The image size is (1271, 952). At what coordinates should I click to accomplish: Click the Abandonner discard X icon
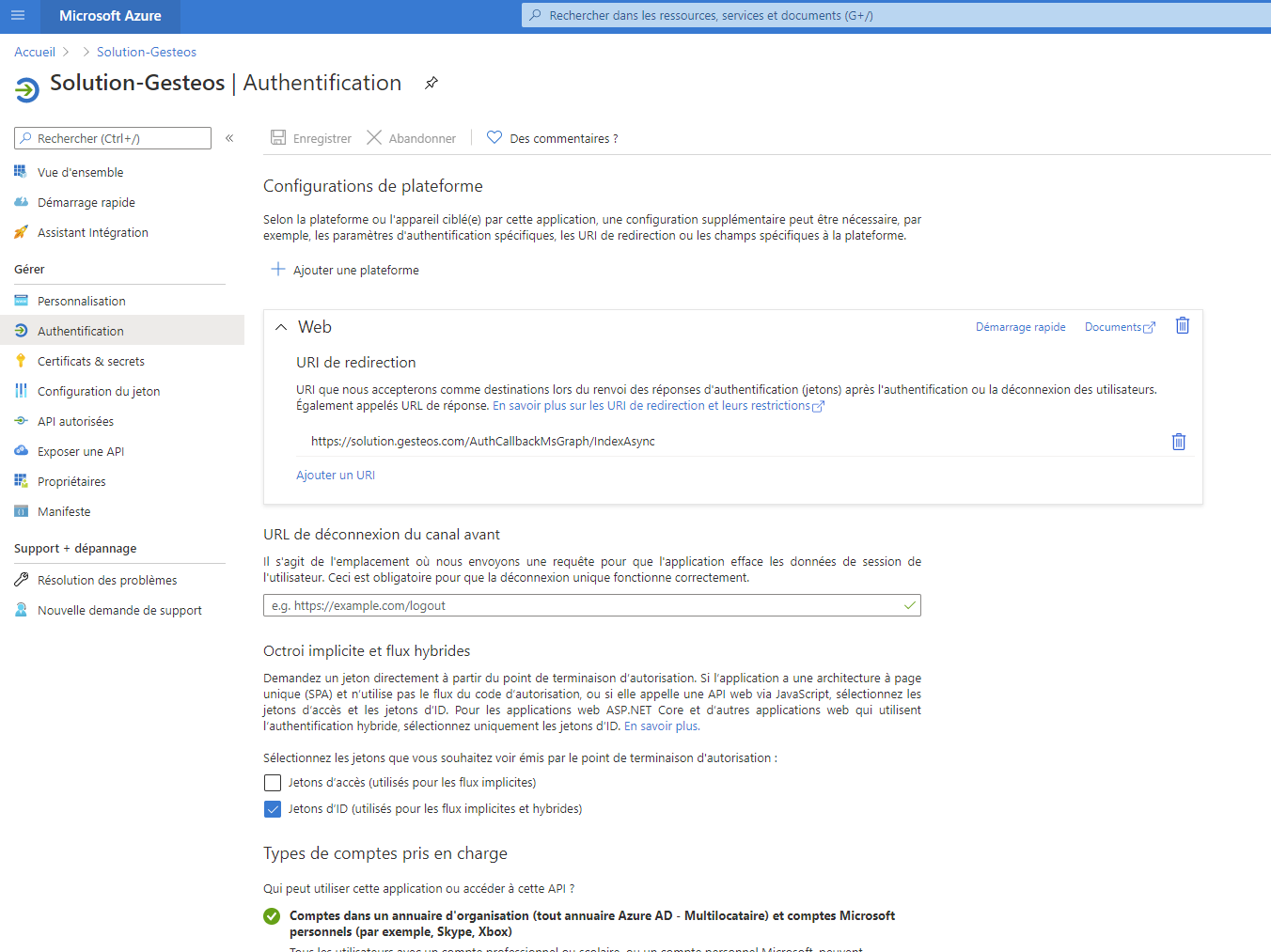pyautogui.click(x=374, y=138)
